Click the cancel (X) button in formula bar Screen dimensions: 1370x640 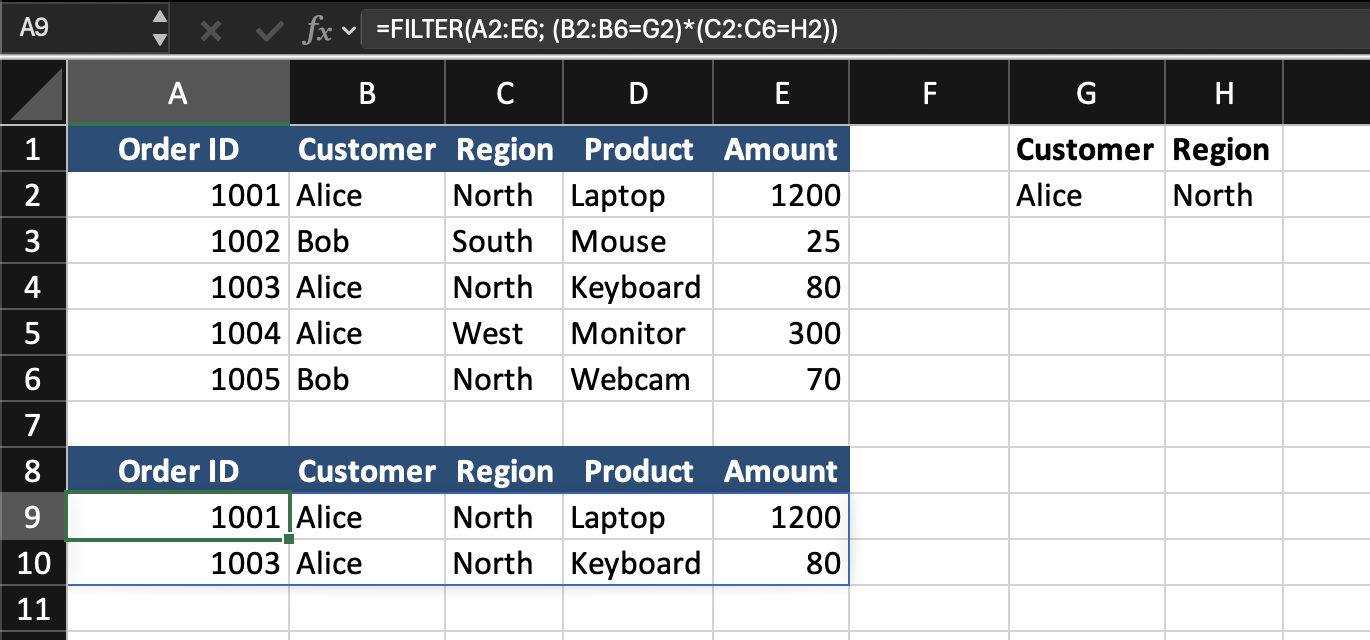click(x=210, y=31)
